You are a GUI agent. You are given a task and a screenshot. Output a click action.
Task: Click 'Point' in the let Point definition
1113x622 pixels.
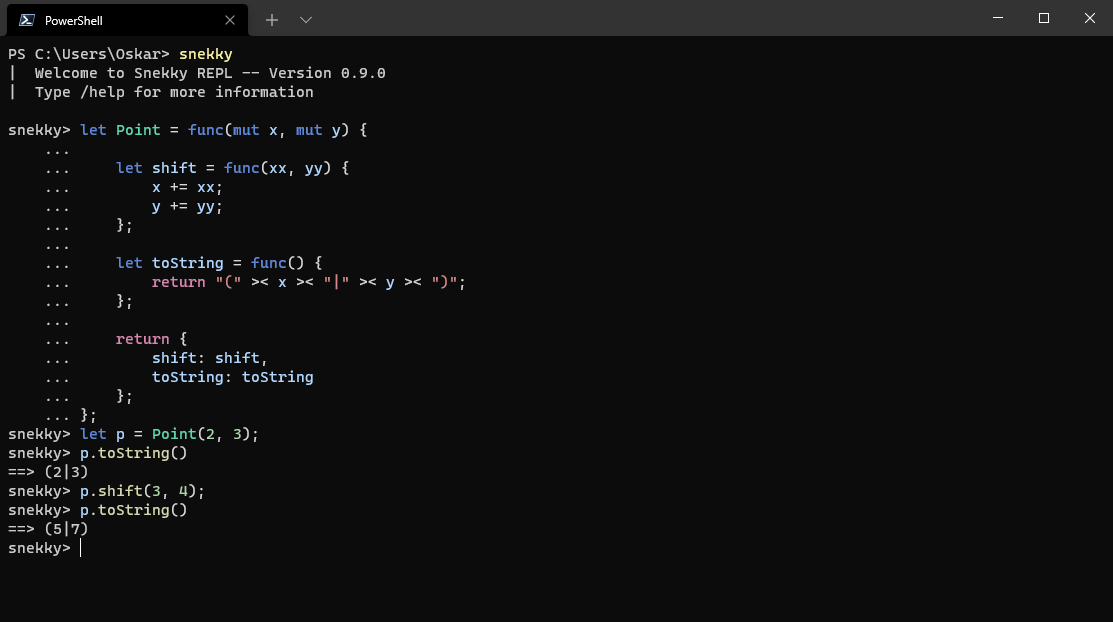[138, 130]
